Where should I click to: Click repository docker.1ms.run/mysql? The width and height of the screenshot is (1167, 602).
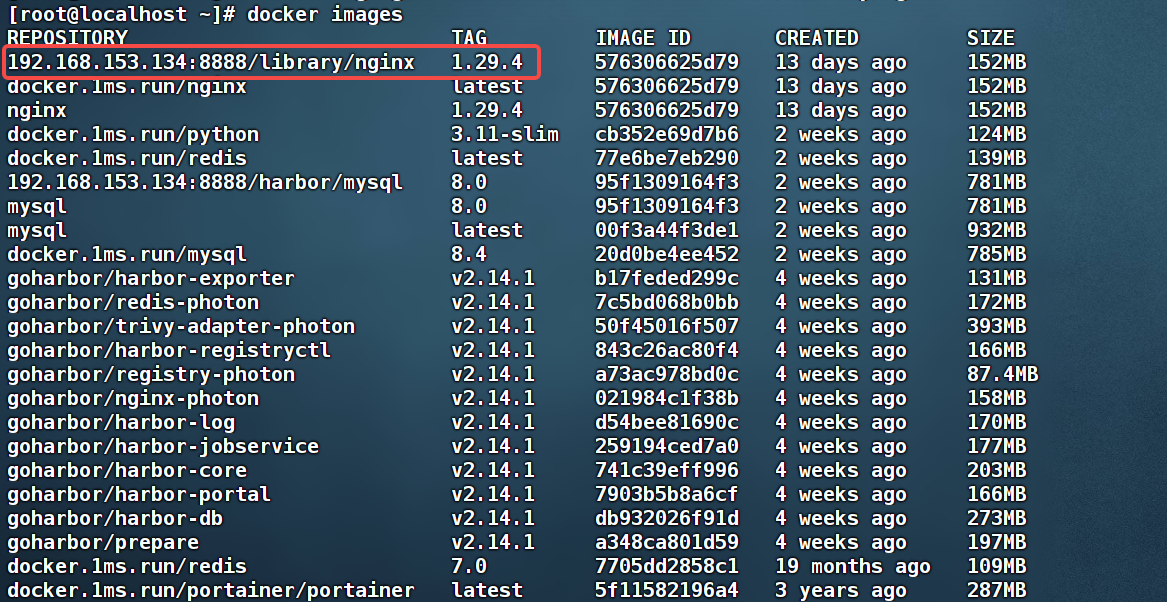coord(127,254)
